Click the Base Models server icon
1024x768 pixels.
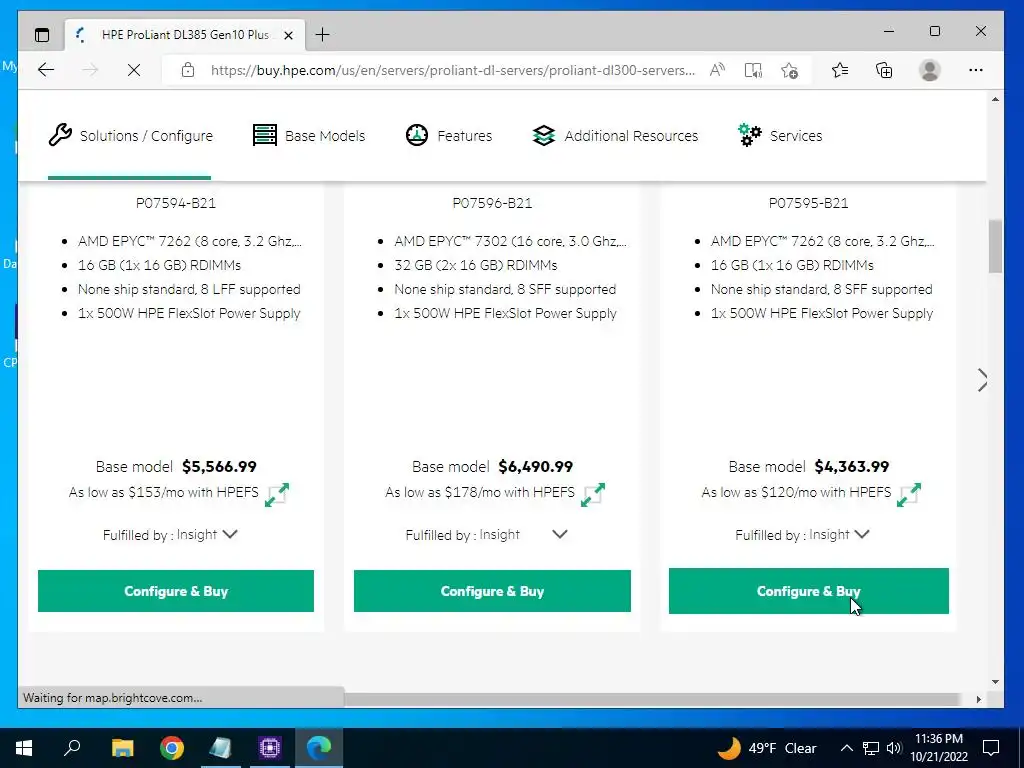click(x=264, y=135)
